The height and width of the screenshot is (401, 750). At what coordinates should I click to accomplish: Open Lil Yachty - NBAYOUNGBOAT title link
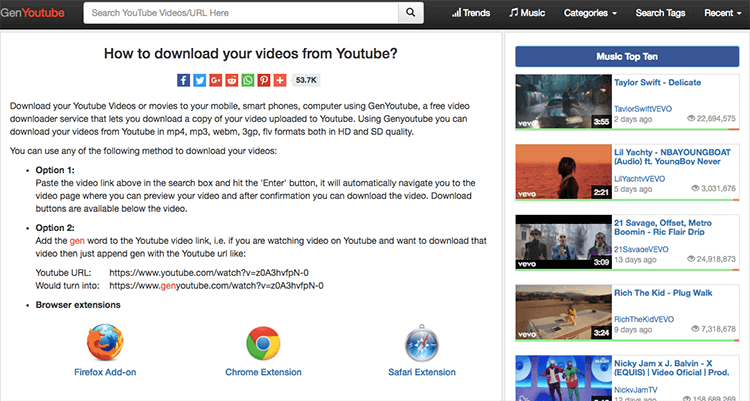(673, 156)
